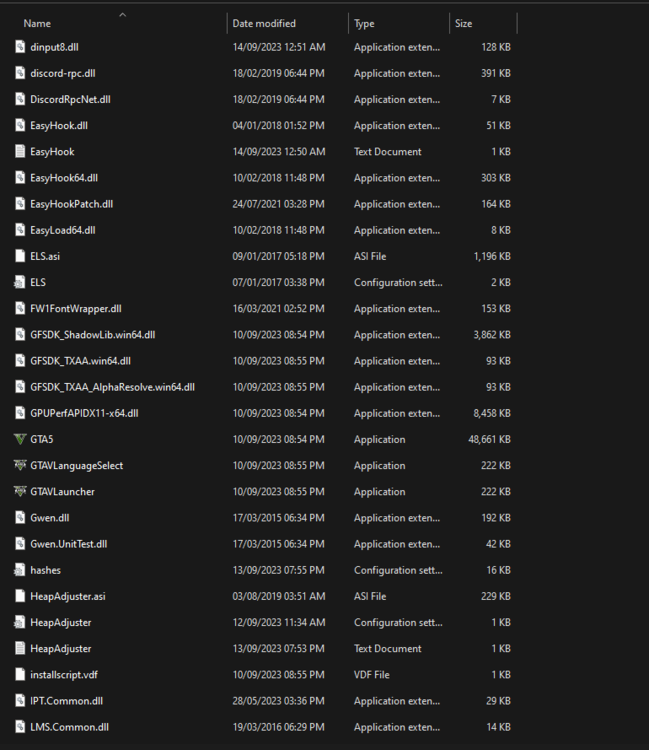The image size is (649, 750).
Task: Sort by the Type column header
Action: [x=364, y=23]
